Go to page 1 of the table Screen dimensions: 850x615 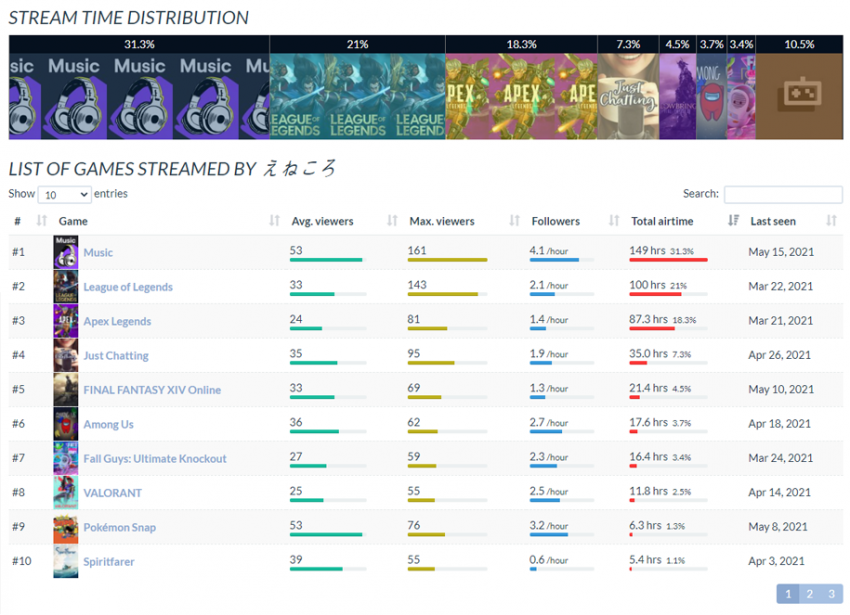click(x=788, y=594)
